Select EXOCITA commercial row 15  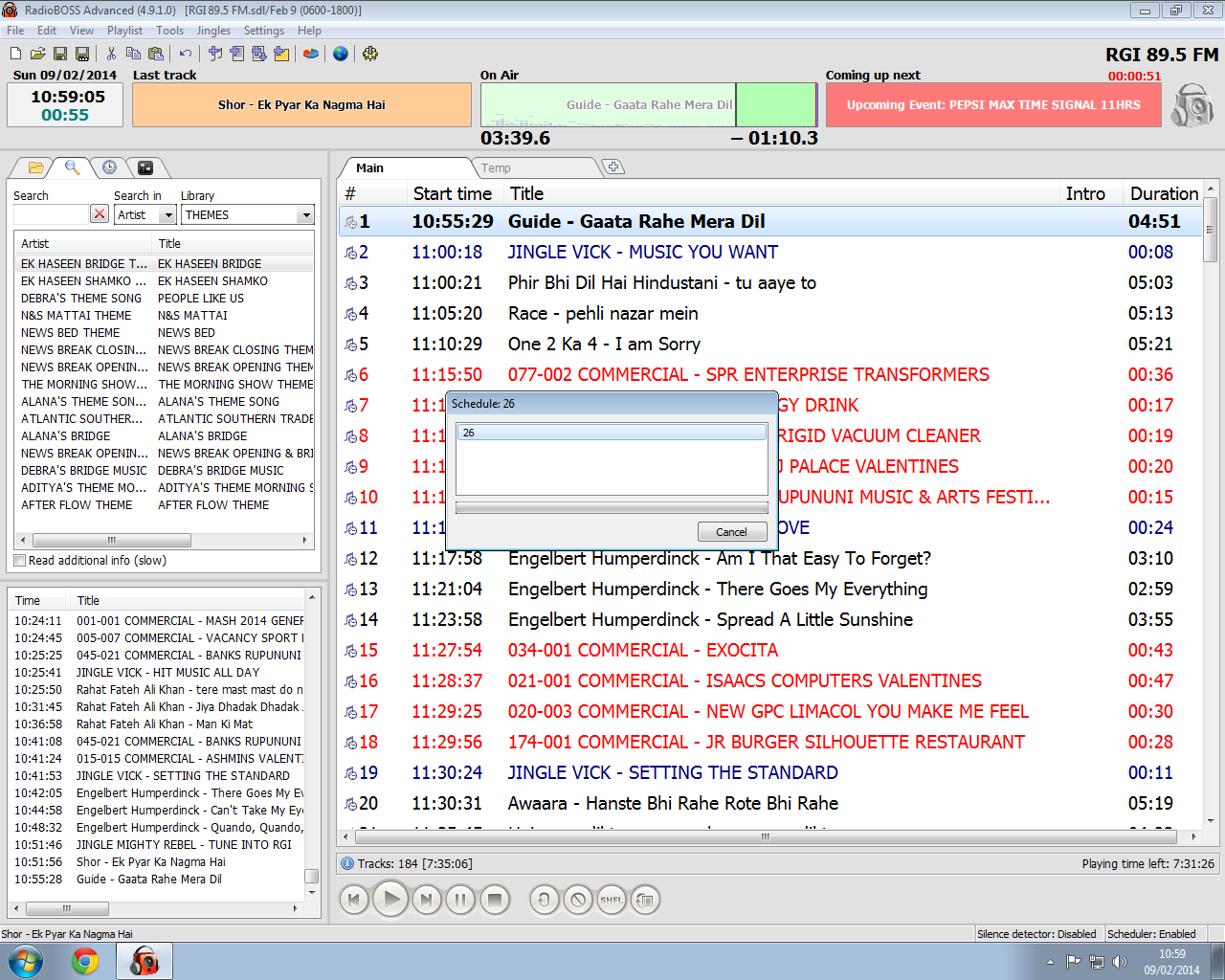tap(771, 651)
